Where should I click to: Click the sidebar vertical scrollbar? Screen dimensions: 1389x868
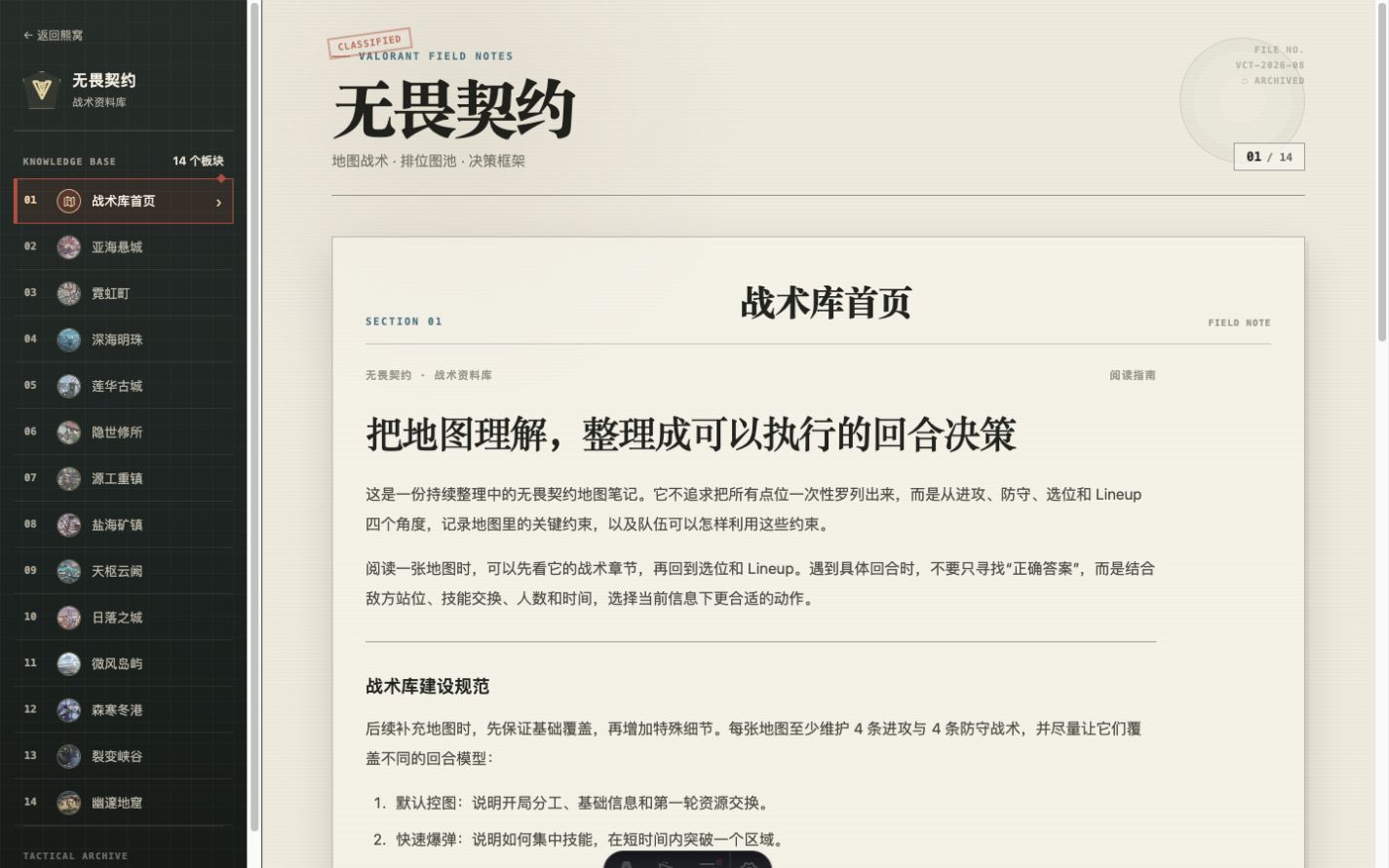254,415
